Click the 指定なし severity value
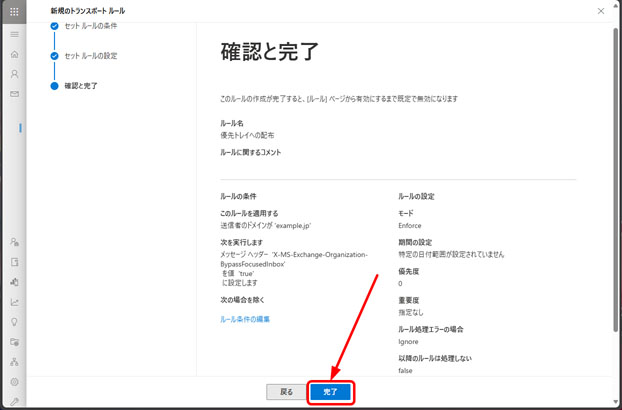 pos(411,312)
